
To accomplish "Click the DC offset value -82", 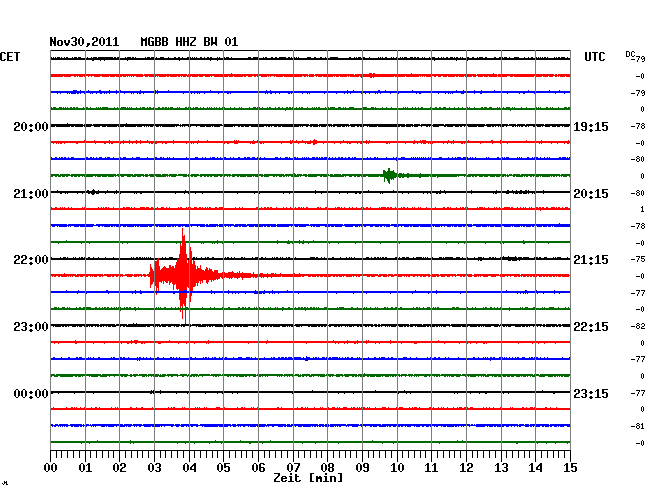I will (638, 327).
